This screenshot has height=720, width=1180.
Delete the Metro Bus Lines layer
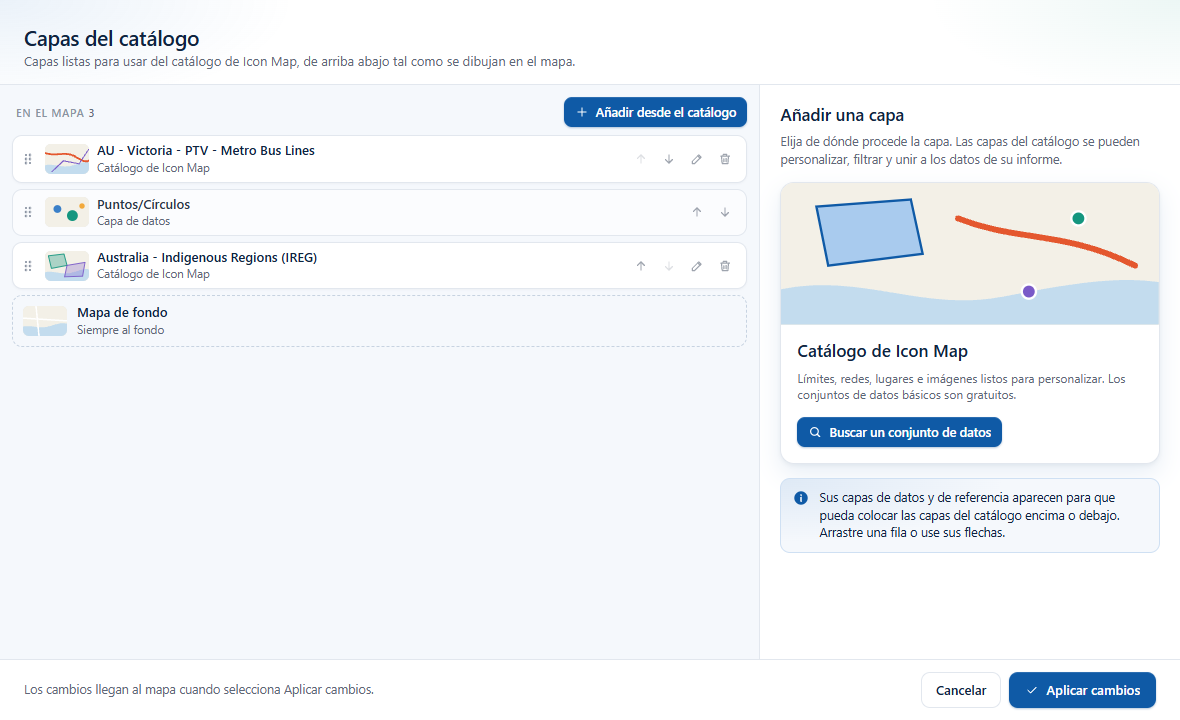pyautogui.click(x=725, y=159)
